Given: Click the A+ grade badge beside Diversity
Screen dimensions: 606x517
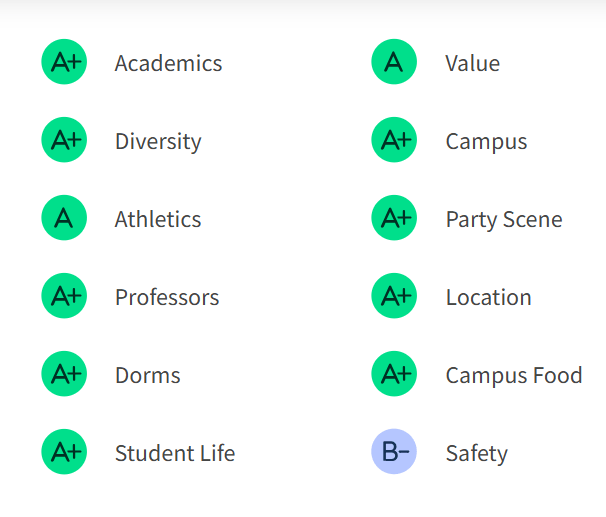Looking at the screenshot, I should pyautogui.click(x=64, y=141).
